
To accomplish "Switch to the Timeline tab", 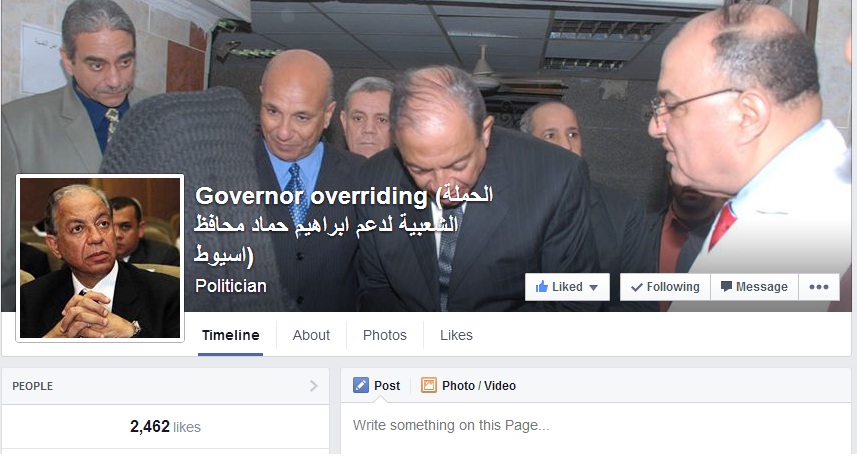I will tap(231, 335).
